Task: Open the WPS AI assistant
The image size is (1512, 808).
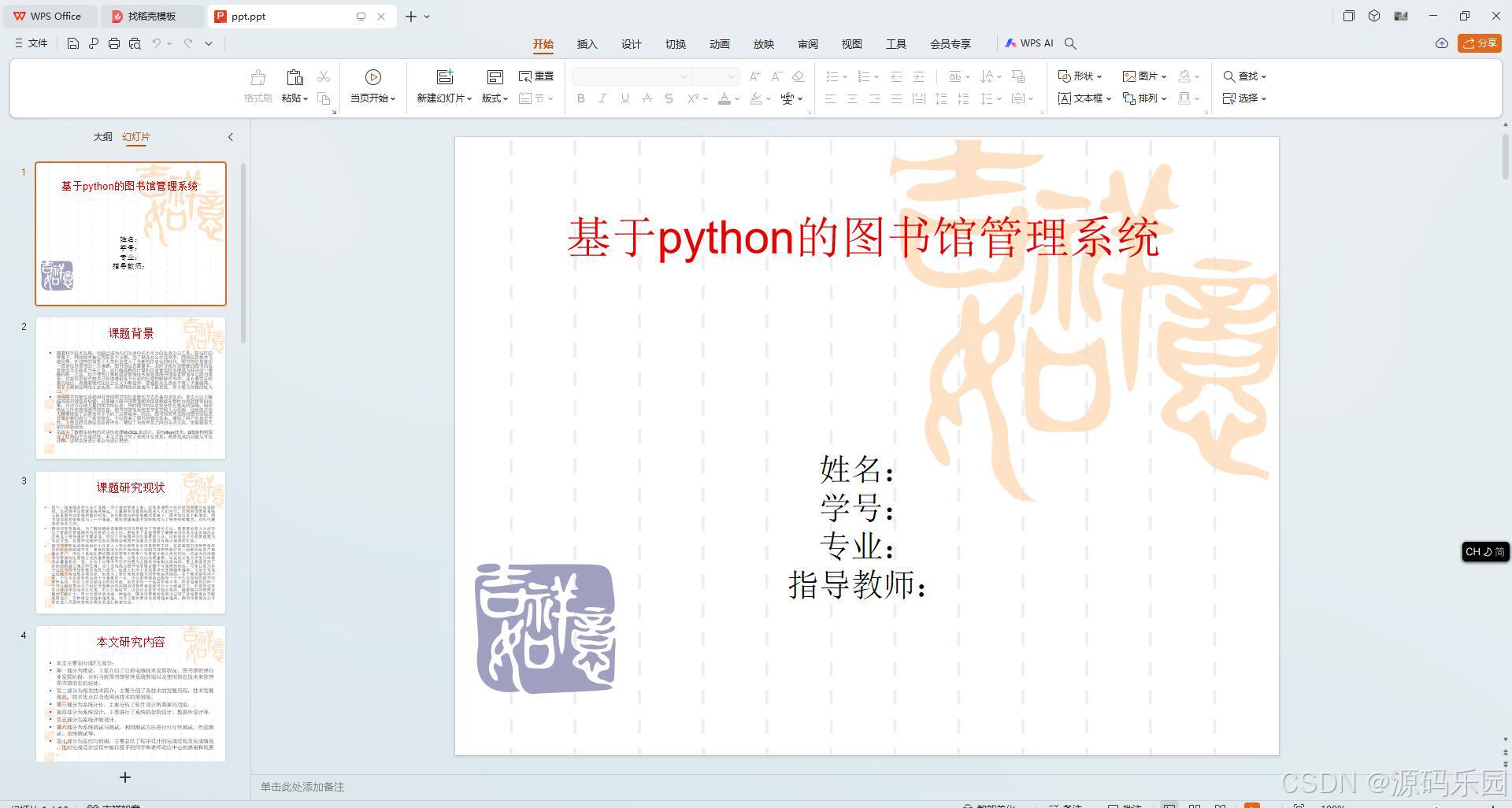Action: tap(1030, 43)
